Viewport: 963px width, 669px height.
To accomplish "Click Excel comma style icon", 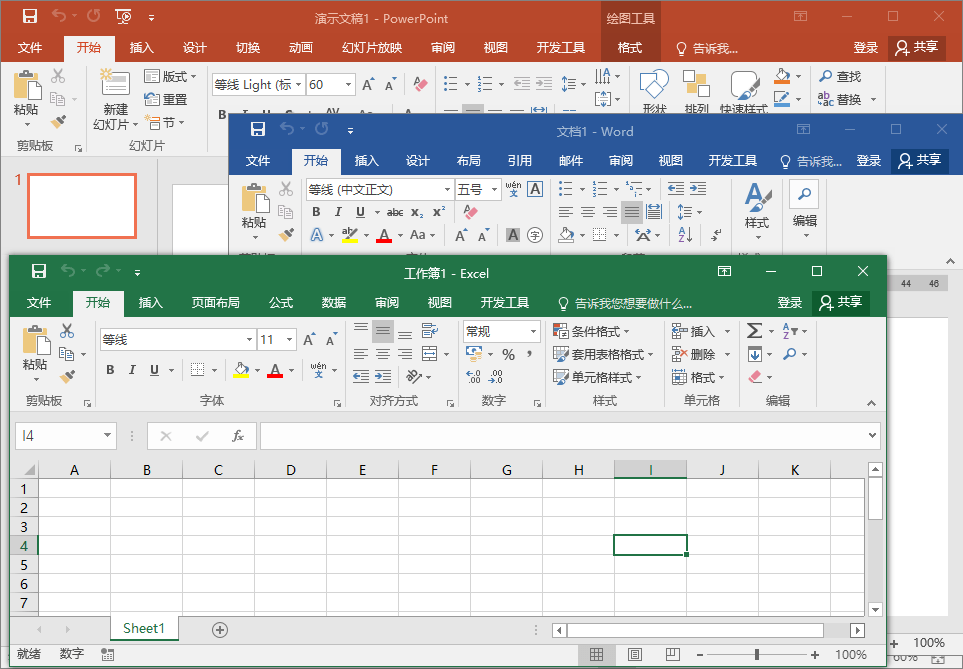I will tap(529, 354).
